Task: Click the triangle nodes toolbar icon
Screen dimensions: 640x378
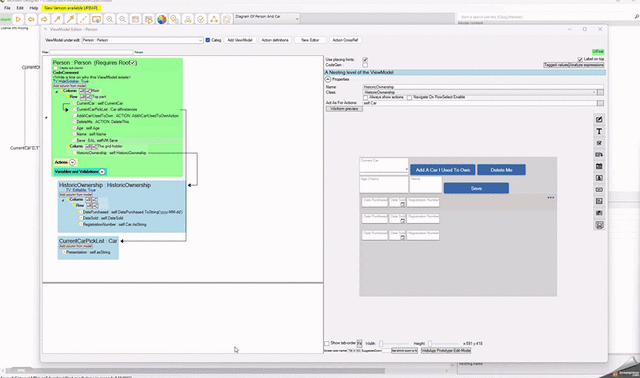Action: coord(214,19)
